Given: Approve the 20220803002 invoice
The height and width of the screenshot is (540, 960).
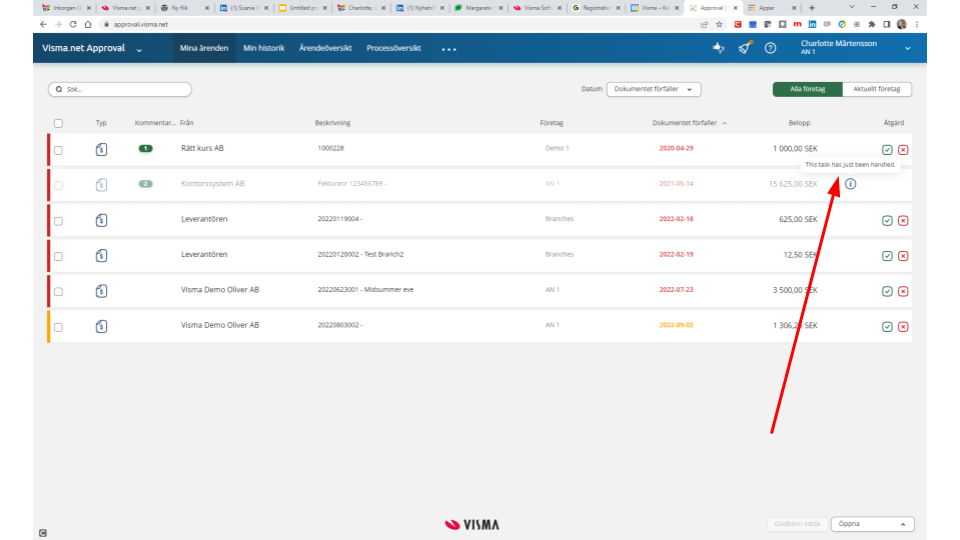Looking at the screenshot, I should (x=887, y=327).
